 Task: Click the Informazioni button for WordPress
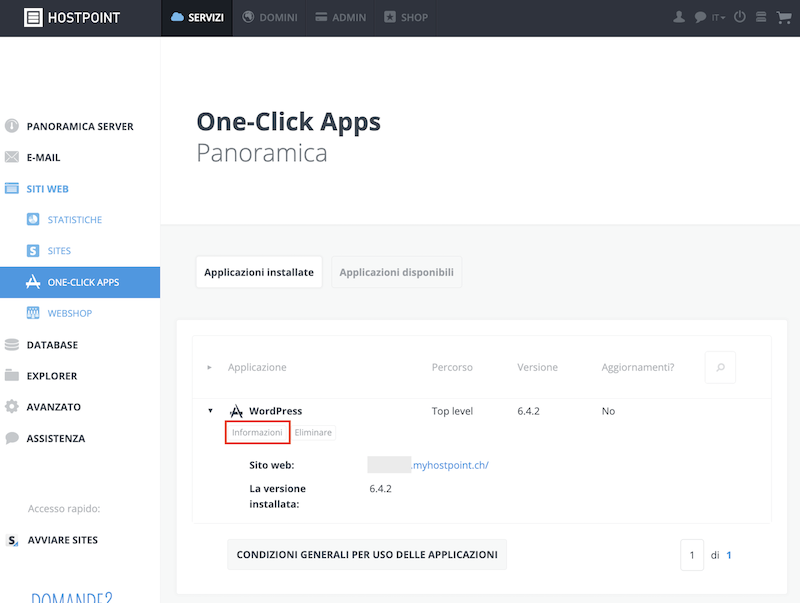click(x=257, y=433)
